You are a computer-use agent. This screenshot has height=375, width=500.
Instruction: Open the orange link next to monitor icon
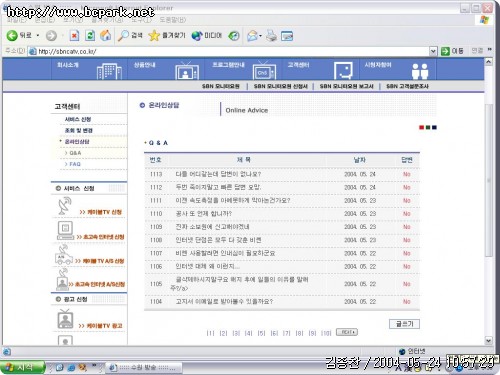pos(100,237)
